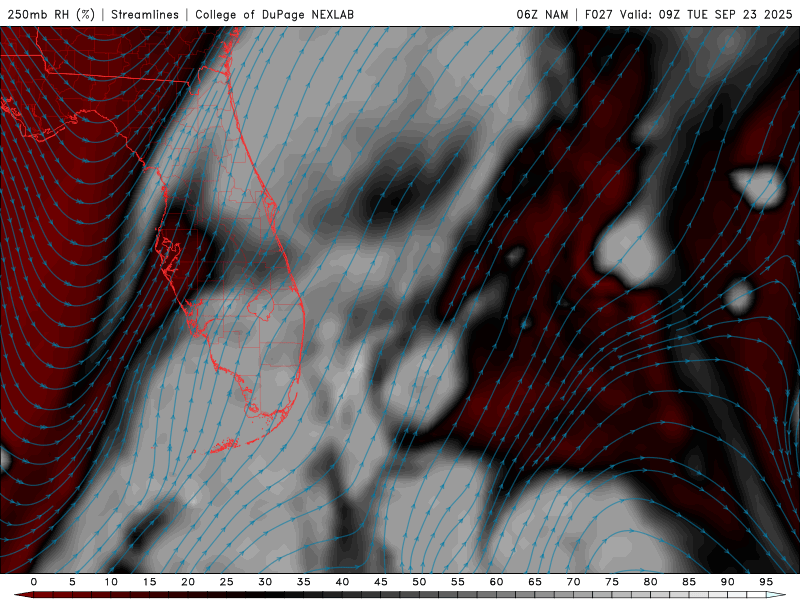The image size is (800, 600).
Task: Click the colorbar label "40"
Action: click(342, 582)
